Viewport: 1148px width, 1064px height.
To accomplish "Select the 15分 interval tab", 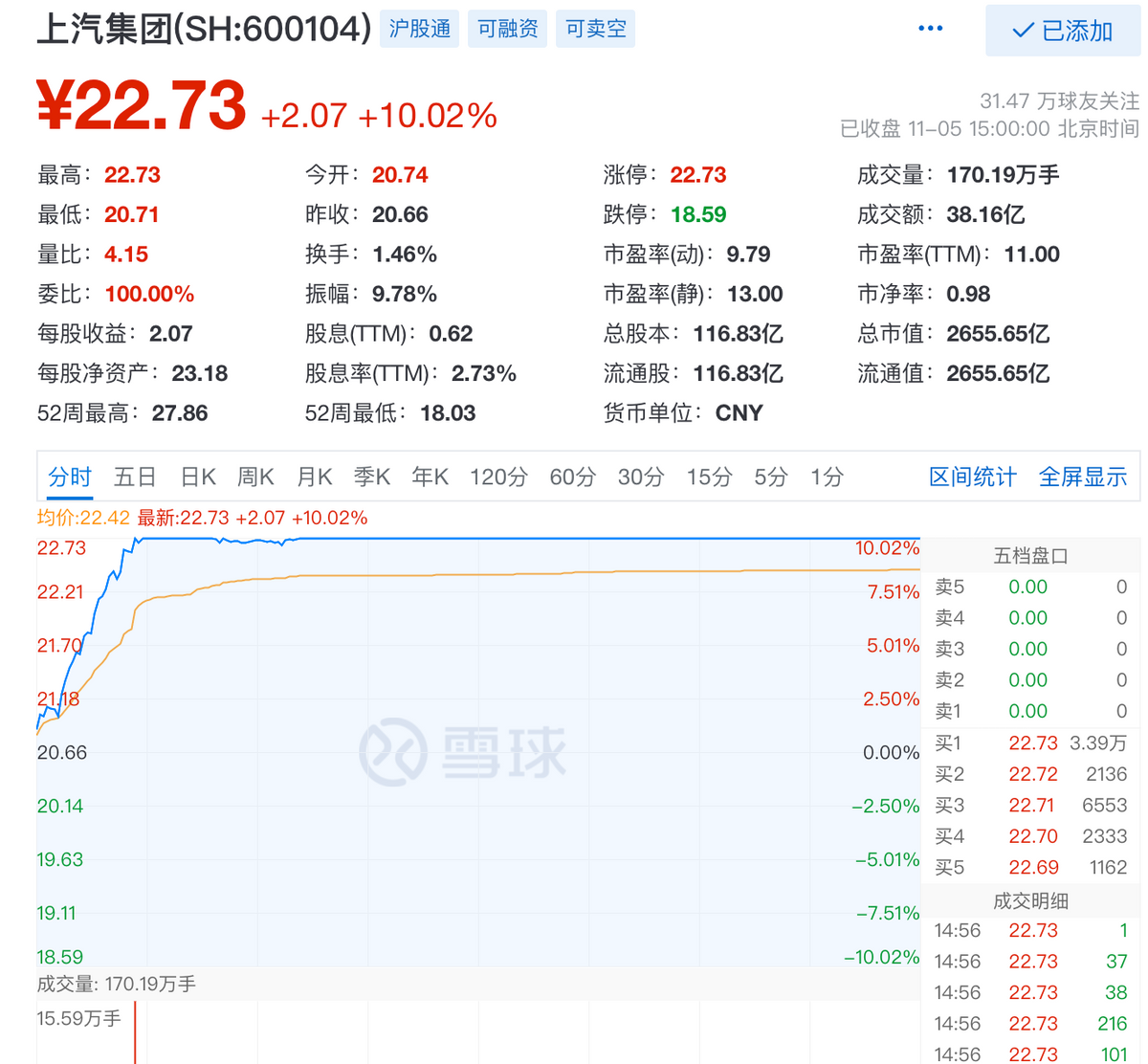I will click(x=709, y=477).
